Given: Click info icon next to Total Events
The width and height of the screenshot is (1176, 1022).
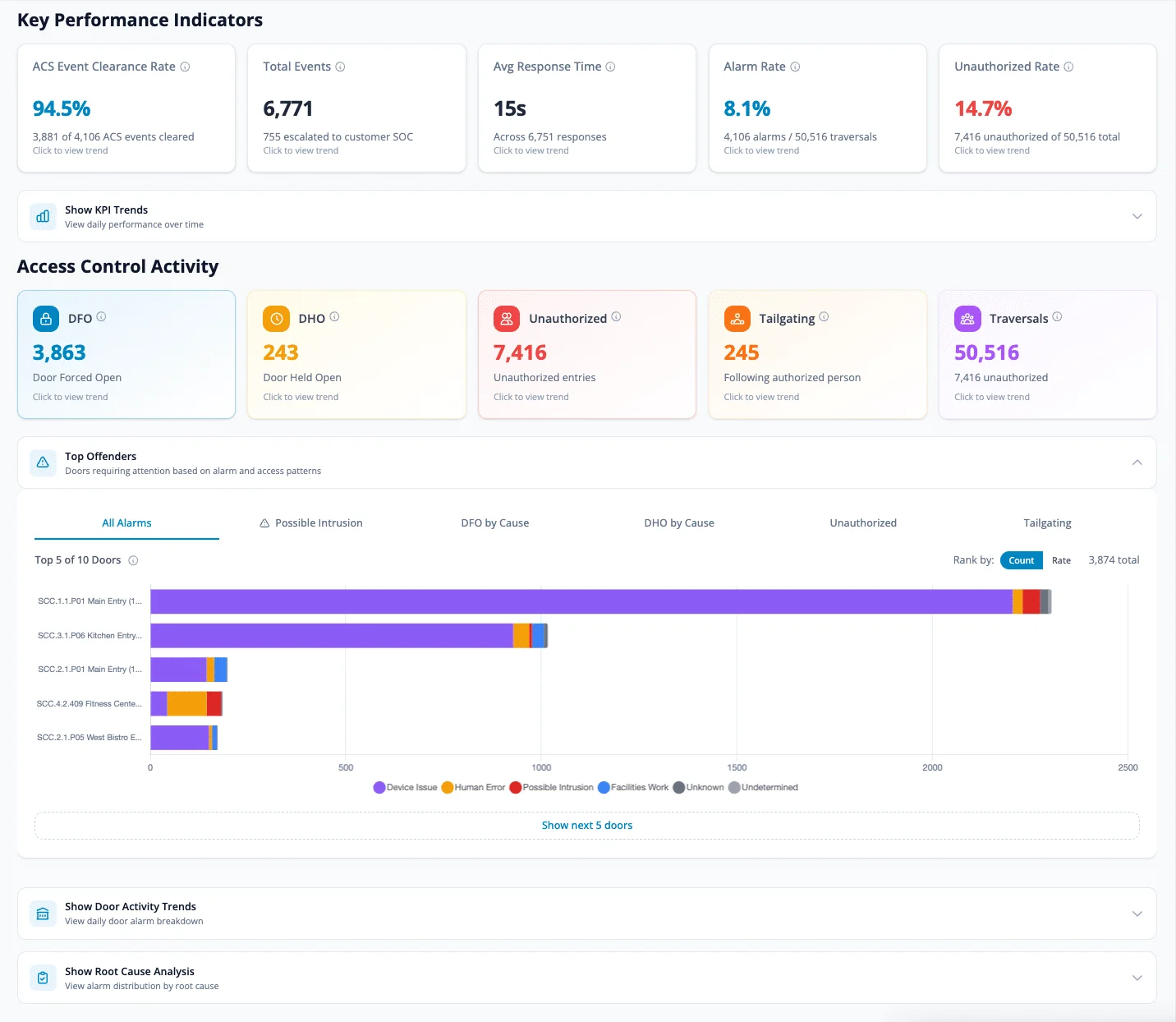Looking at the screenshot, I should 340,67.
